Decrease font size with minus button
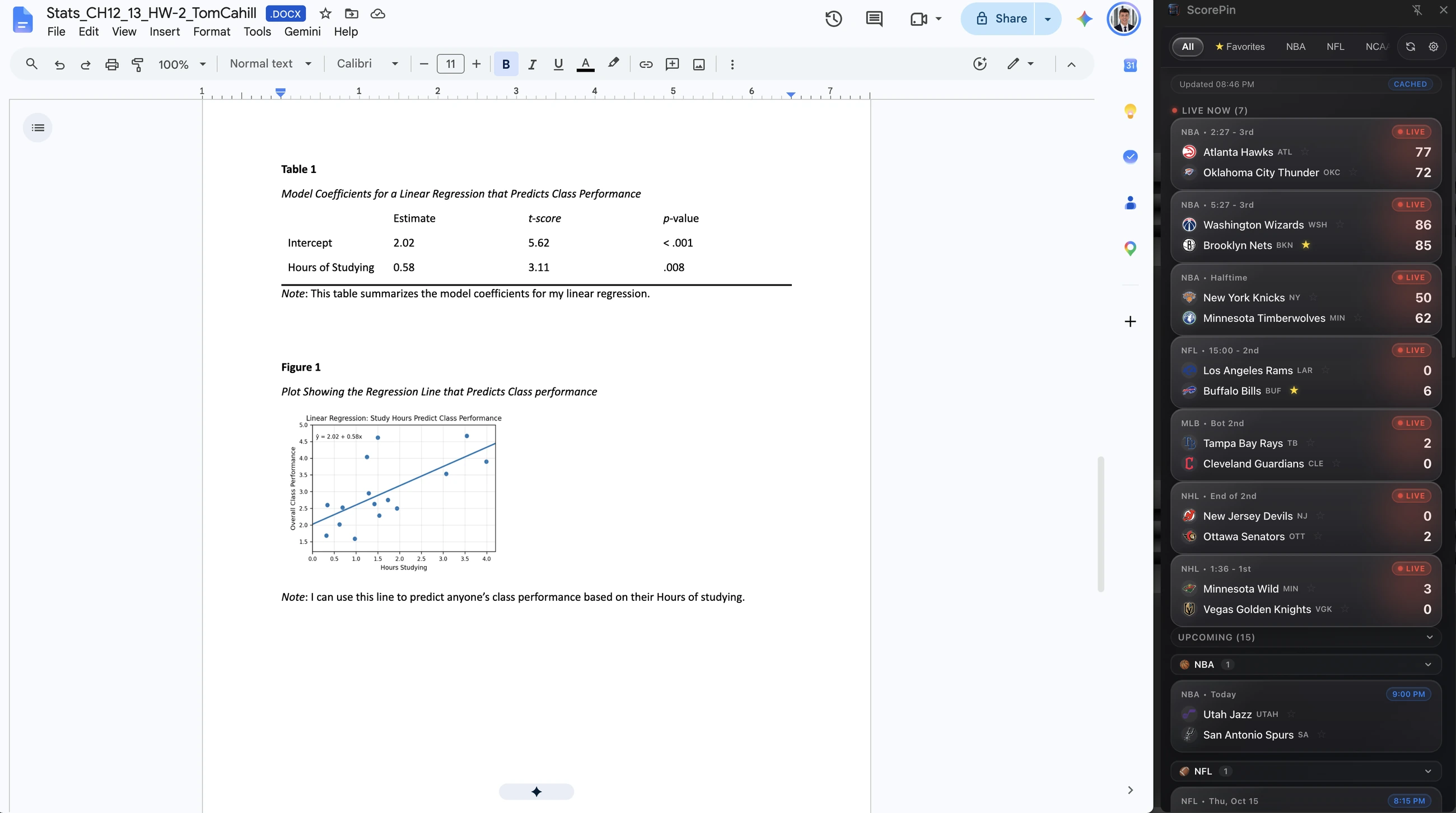1456x813 pixels. click(x=424, y=64)
